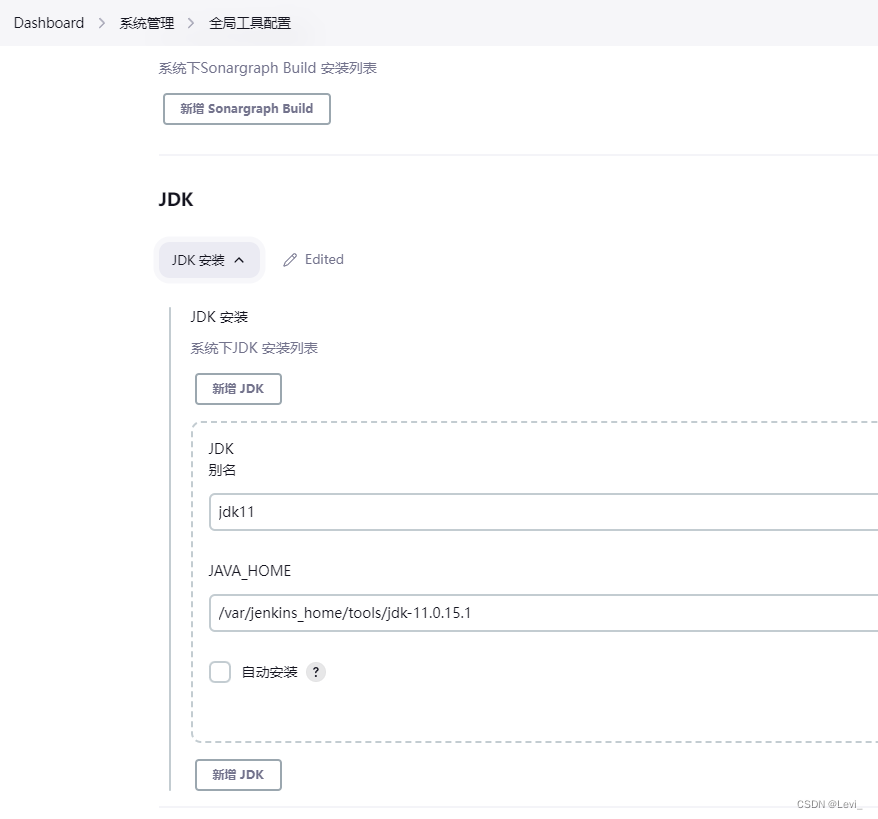Screen dimensions: 878x819
Task: Click the JDK section heading
Action: [176, 199]
